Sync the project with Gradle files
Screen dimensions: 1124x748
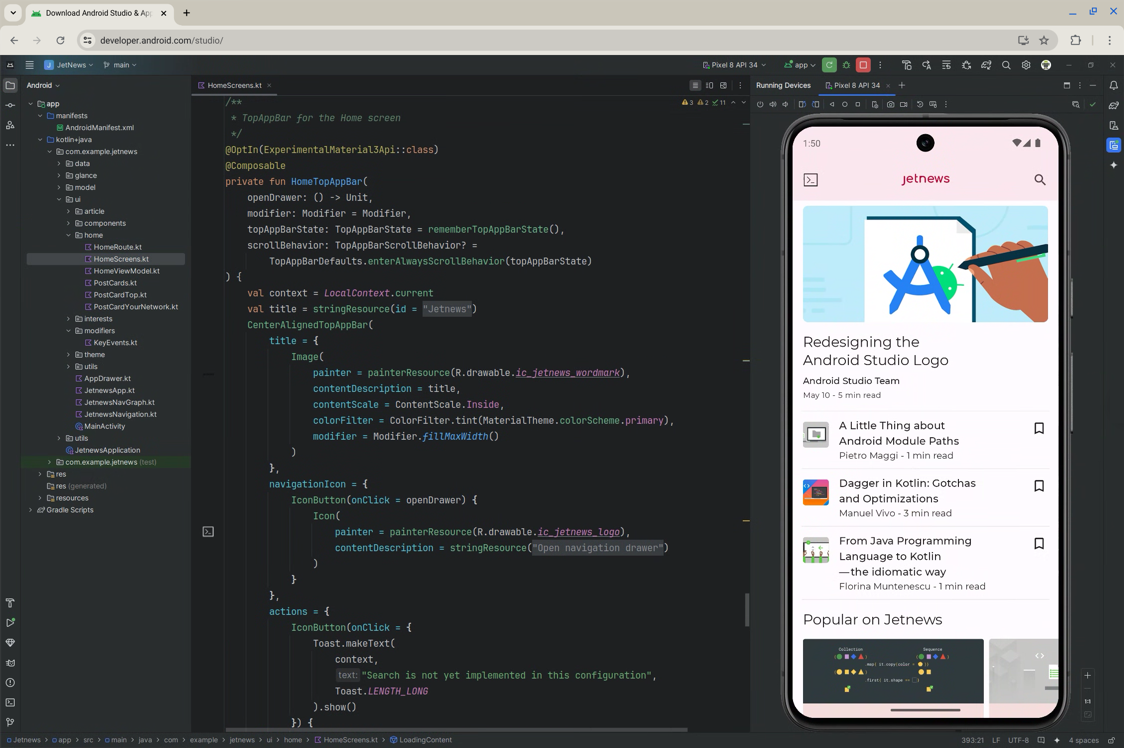pos(966,64)
